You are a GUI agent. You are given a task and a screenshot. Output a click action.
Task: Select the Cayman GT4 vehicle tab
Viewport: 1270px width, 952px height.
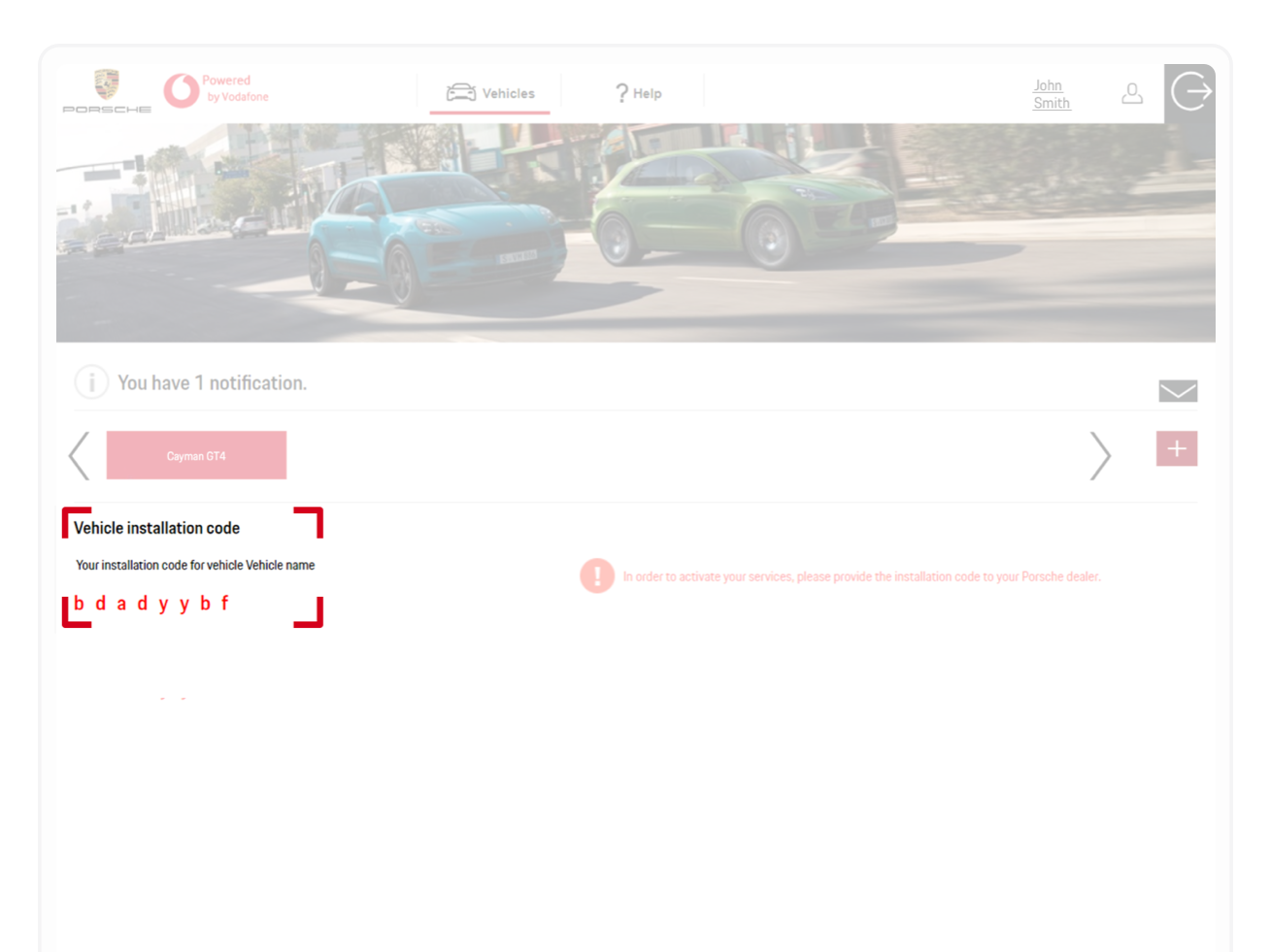click(196, 454)
